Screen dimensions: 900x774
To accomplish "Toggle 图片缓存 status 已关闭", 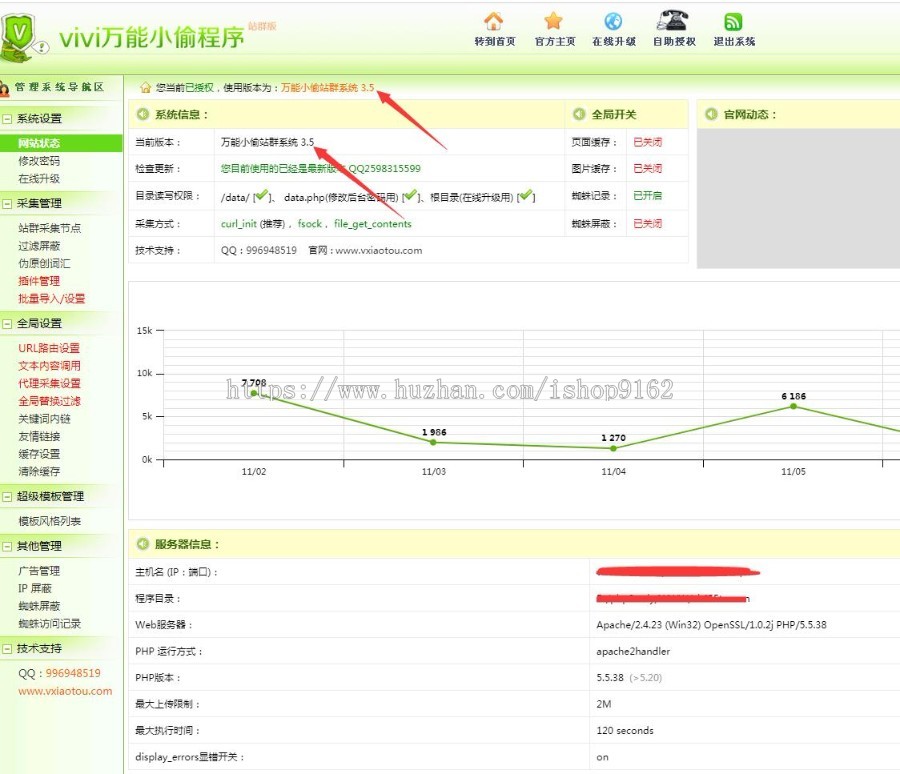I will click(x=647, y=168).
